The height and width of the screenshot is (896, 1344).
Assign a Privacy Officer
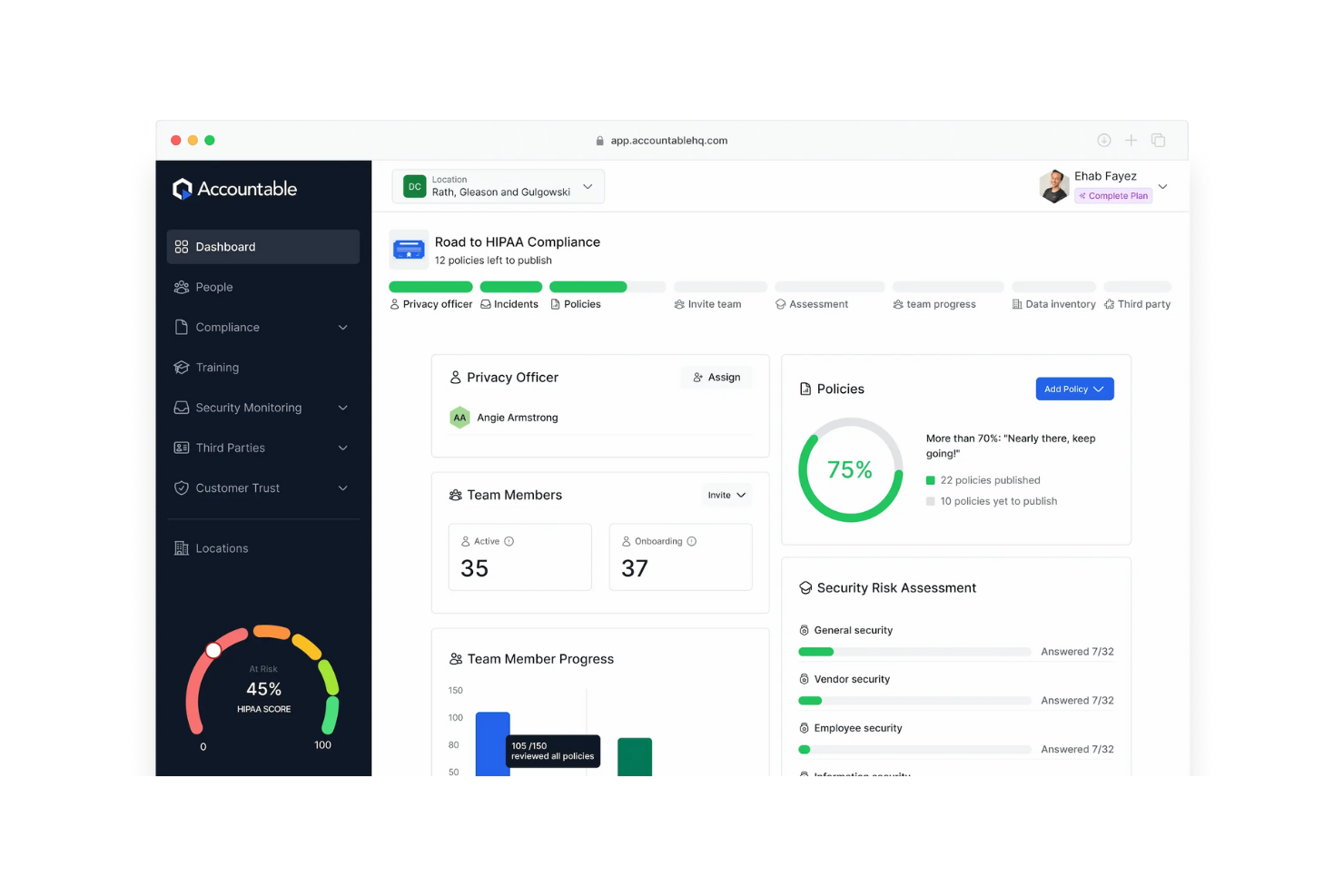pyautogui.click(x=716, y=377)
